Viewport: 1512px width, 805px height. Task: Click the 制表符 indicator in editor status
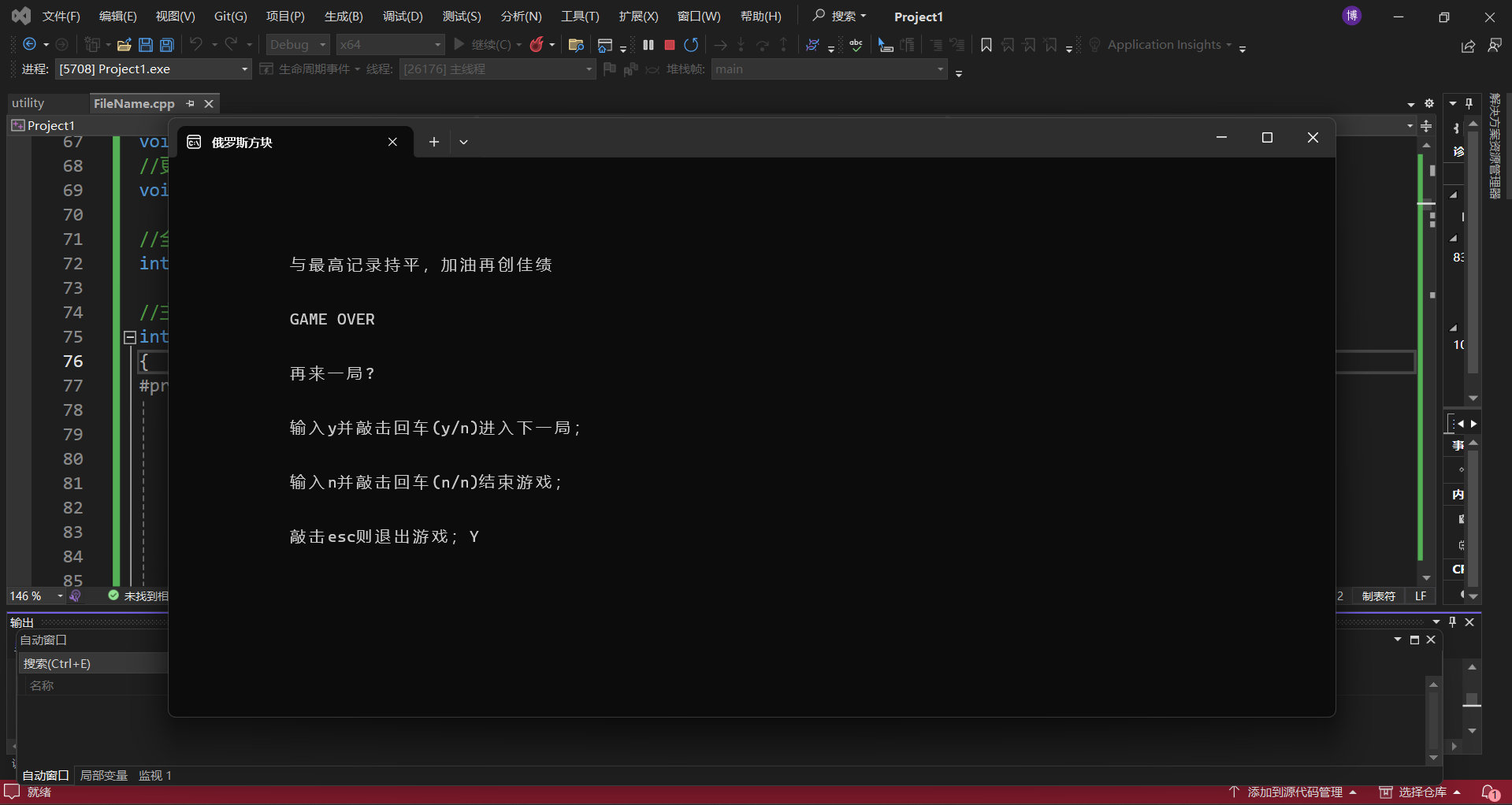coord(1378,596)
